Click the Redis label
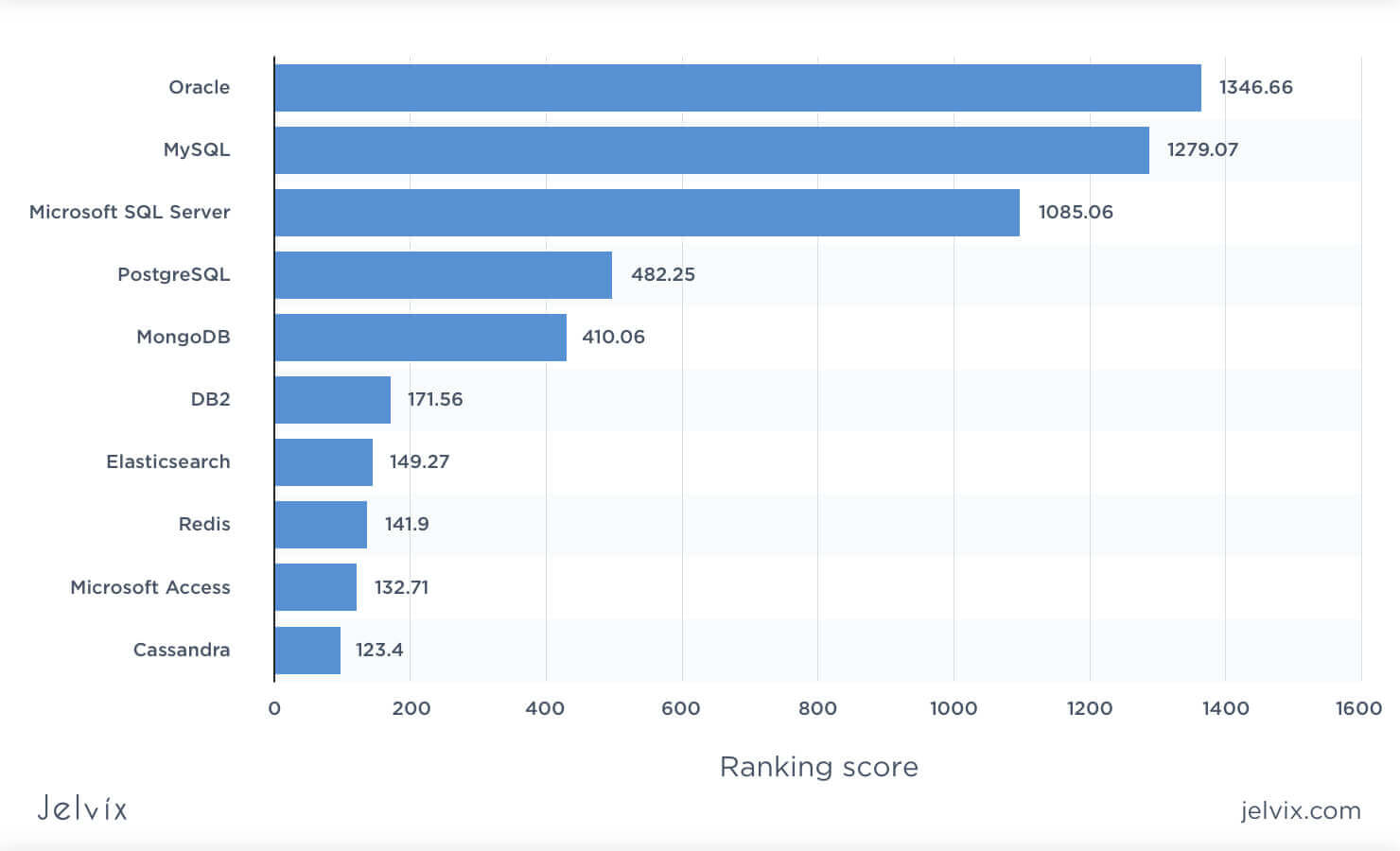The height and width of the screenshot is (851, 1400). click(206, 524)
